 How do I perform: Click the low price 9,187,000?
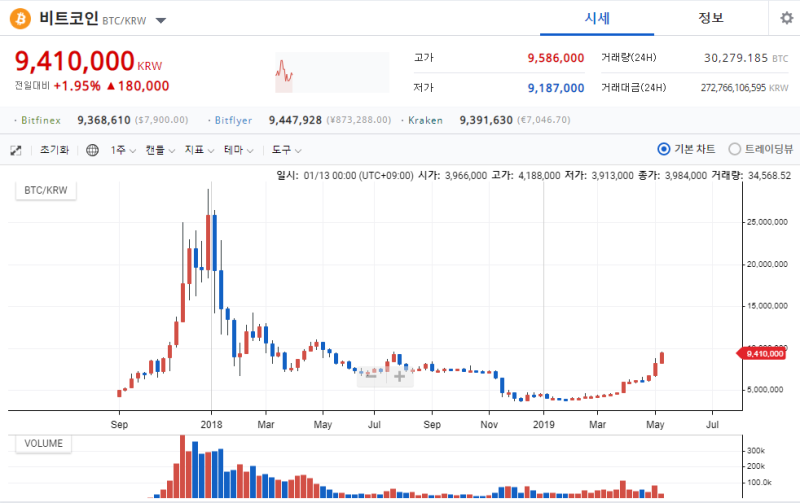tap(556, 88)
